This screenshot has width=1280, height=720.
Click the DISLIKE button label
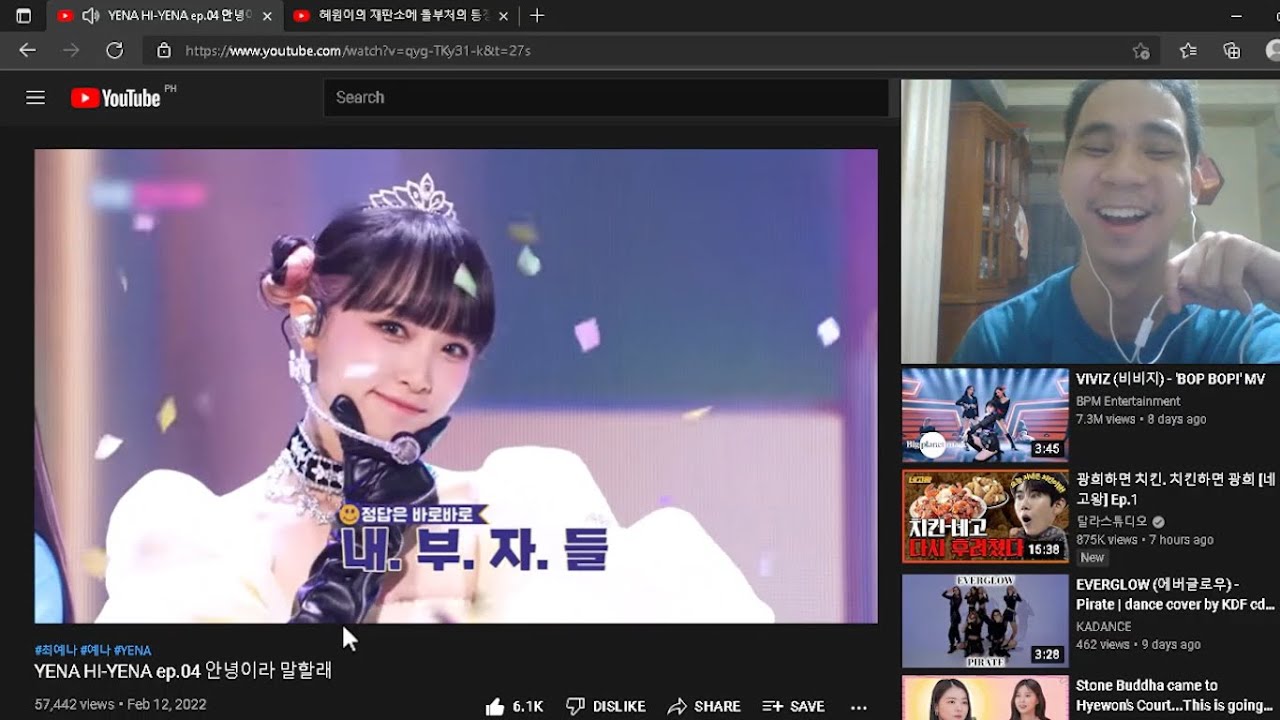click(x=619, y=707)
